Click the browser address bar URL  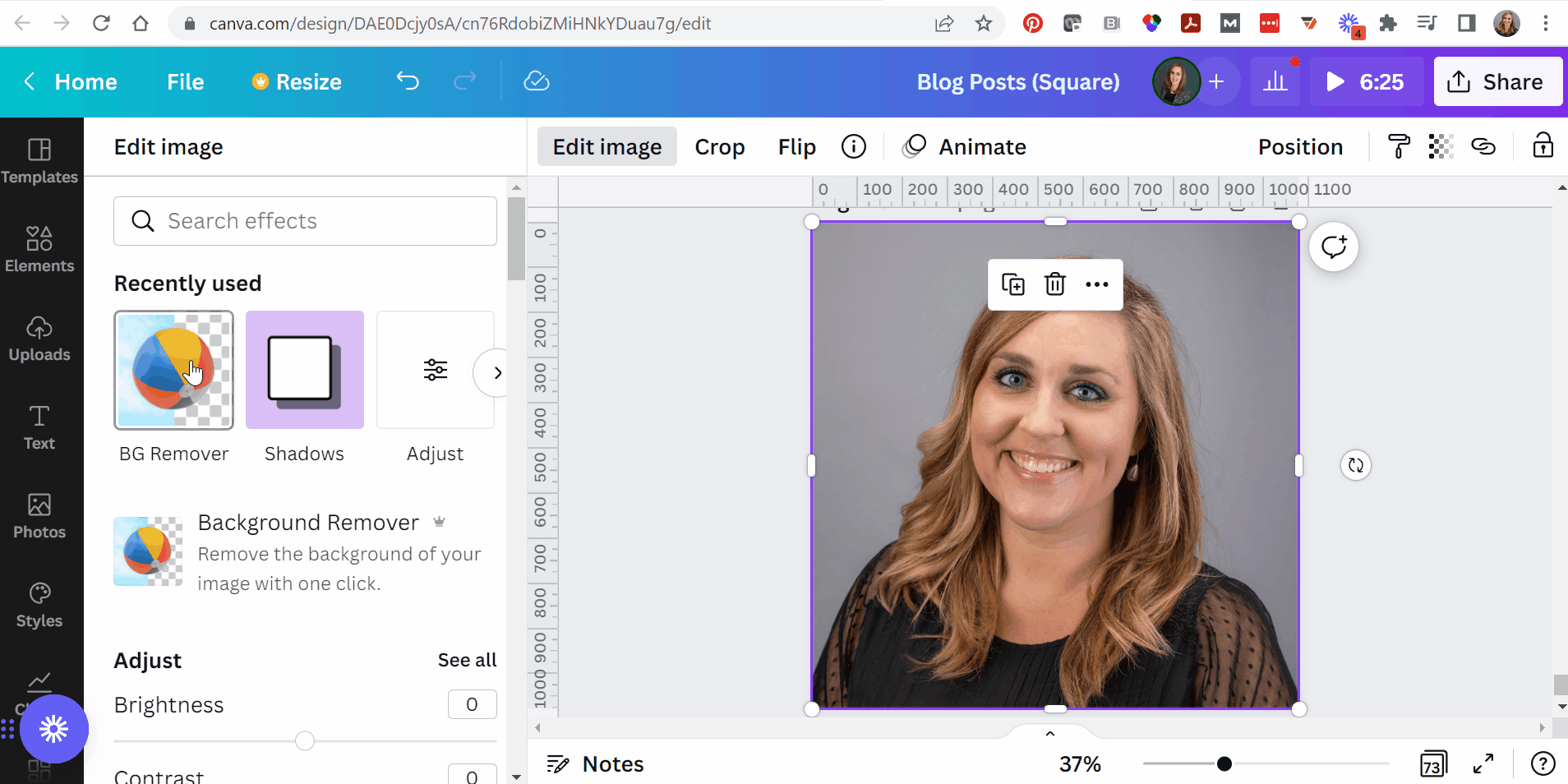point(460,23)
